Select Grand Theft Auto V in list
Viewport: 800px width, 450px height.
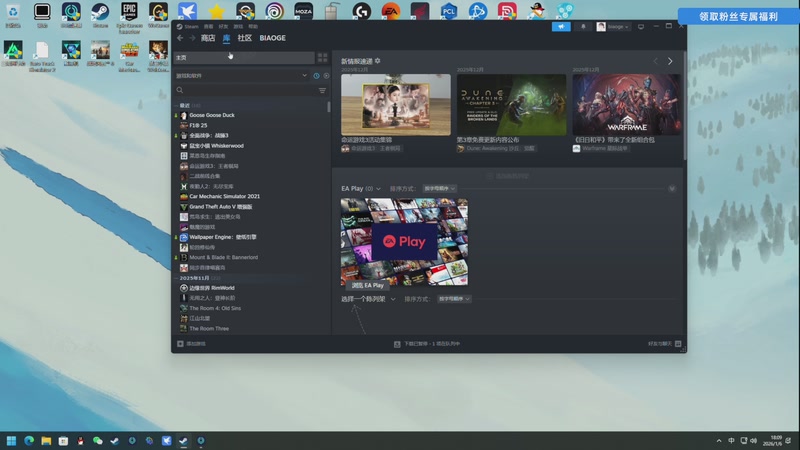pyautogui.click(x=220, y=207)
